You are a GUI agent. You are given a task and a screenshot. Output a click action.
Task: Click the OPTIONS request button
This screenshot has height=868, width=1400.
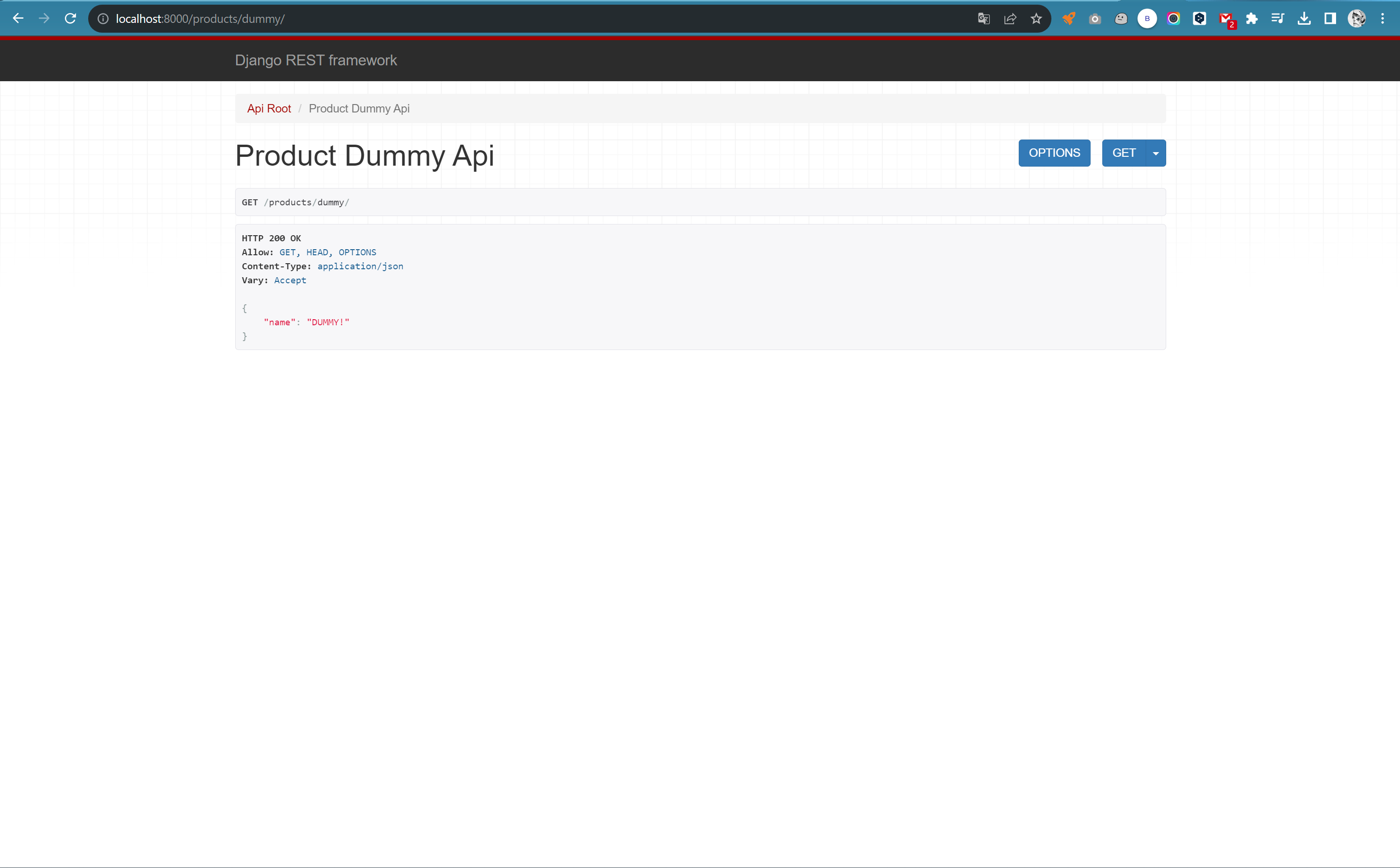(1054, 153)
